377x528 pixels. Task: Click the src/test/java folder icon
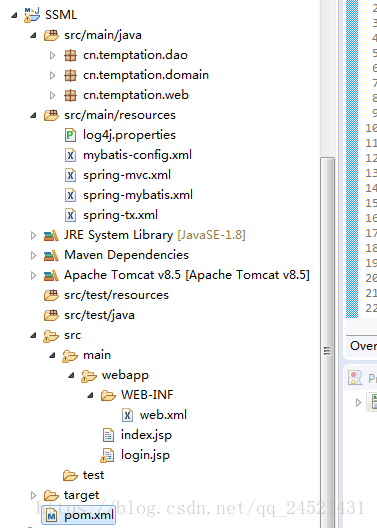click(x=51, y=316)
